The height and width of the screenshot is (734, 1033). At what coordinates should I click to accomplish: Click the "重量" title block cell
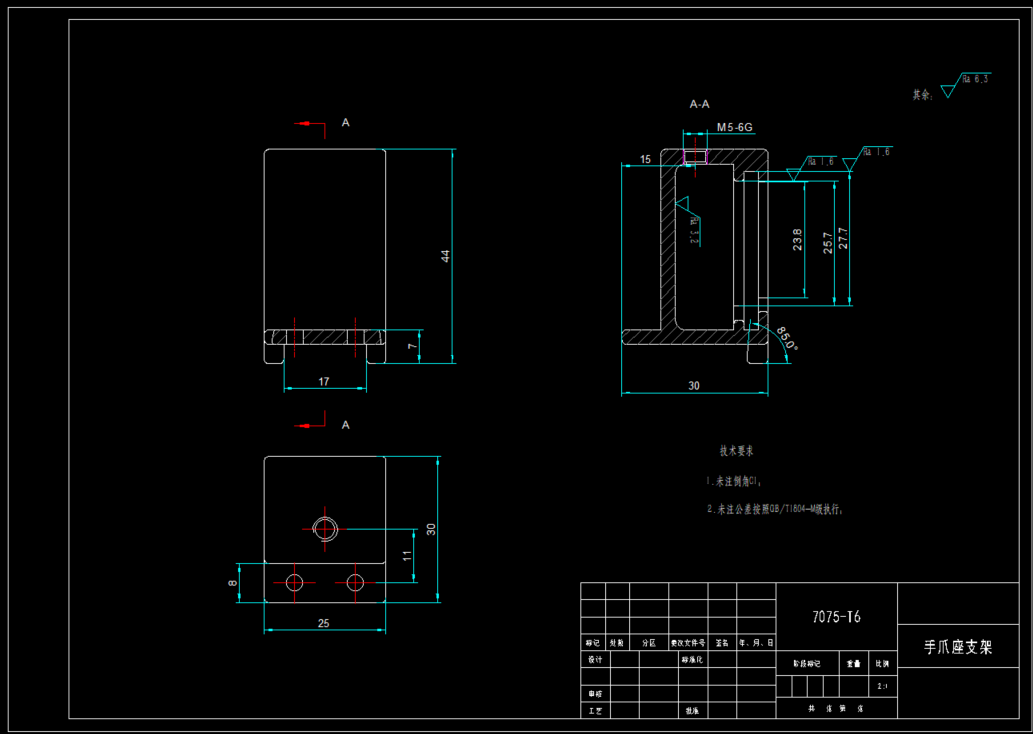pos(854,663)
